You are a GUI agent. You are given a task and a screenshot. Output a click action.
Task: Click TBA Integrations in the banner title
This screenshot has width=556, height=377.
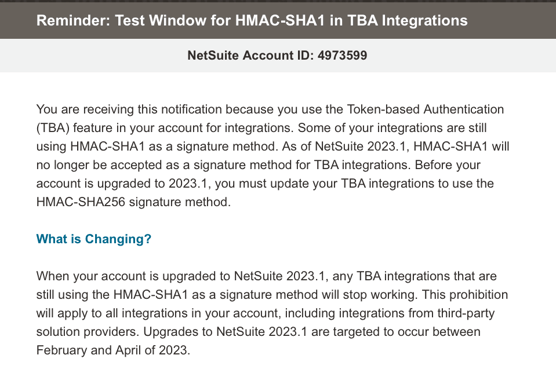pos(407,21)
